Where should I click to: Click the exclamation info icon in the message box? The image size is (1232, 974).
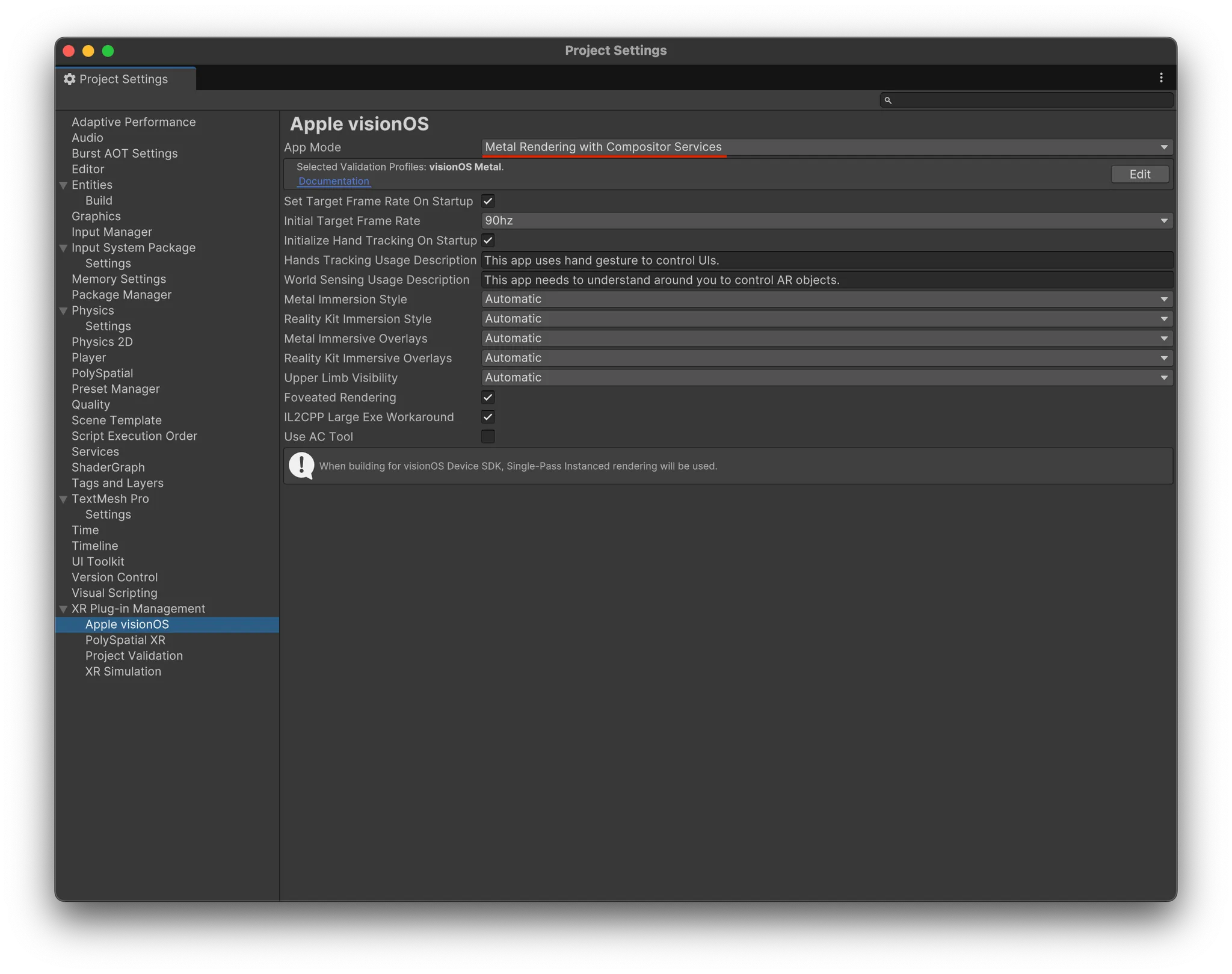point(301,466)
